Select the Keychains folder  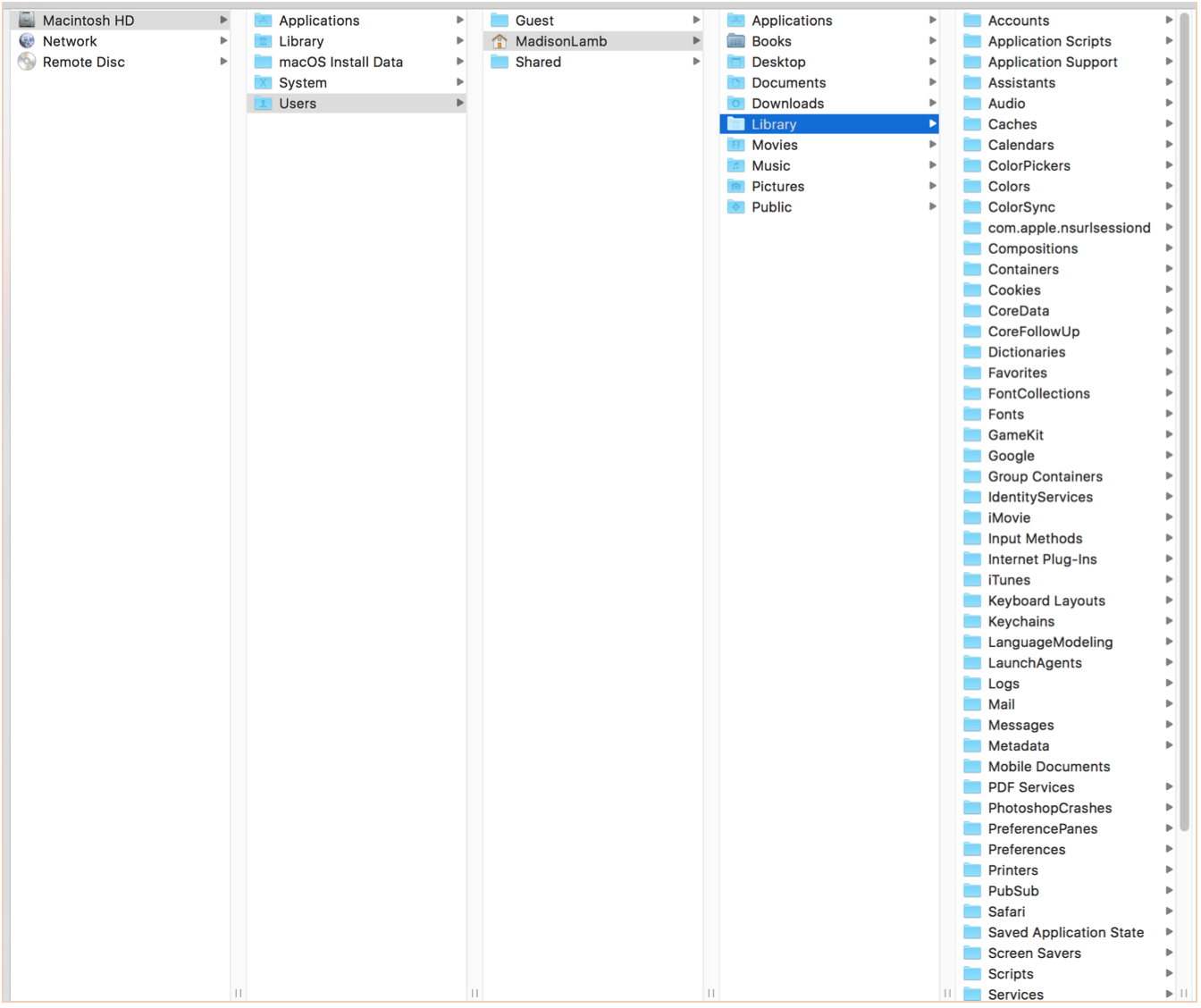(1020, 621)
